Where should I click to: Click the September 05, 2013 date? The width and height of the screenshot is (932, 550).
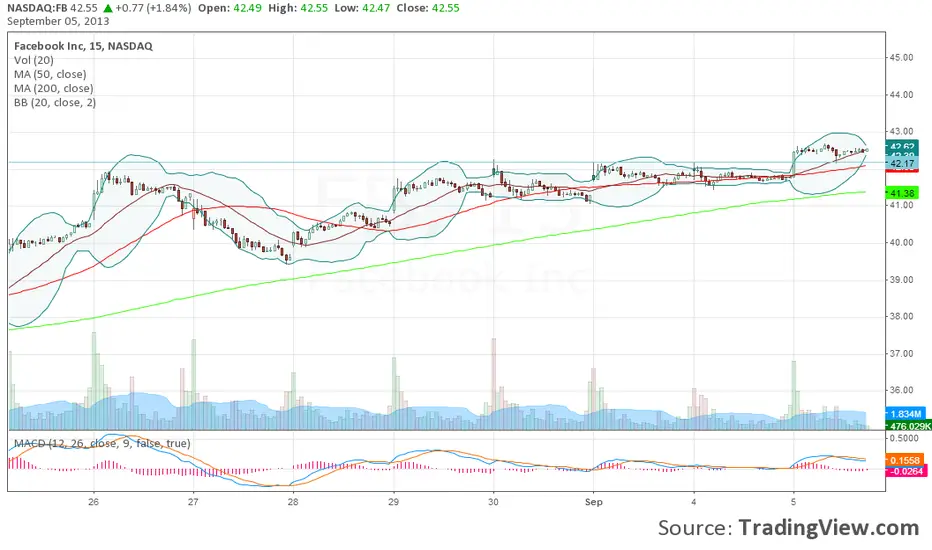pos(58,21)
